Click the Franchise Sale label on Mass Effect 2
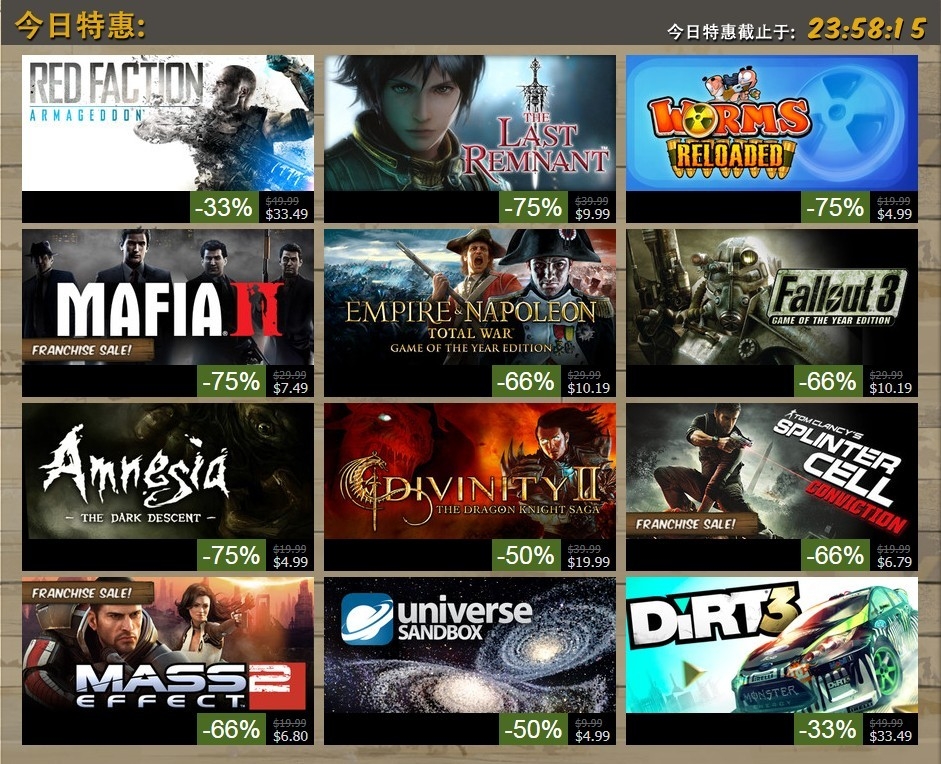Image resolution: width=941 pixels, height=764 pixels. pos(82,593)
